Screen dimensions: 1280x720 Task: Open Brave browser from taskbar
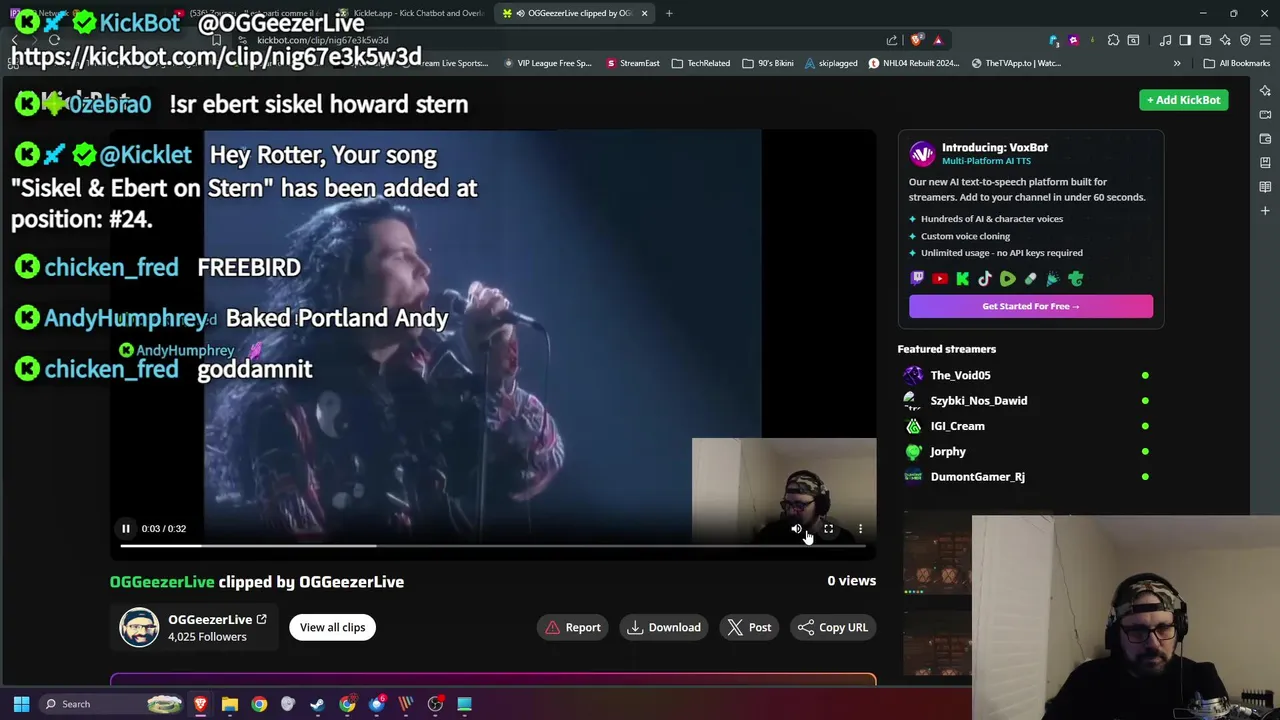[x=201, y=704]
